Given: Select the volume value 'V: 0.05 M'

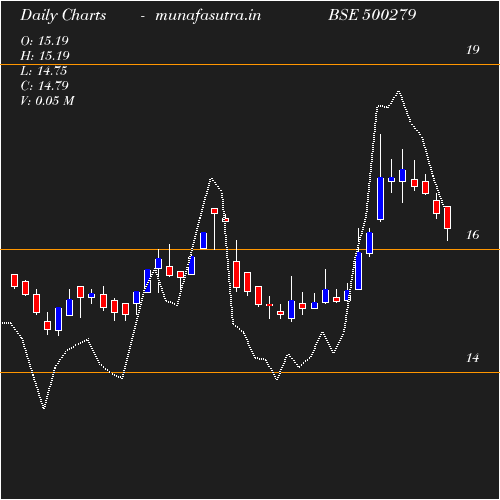Looking at the screenshot, I should pos(47,101).
